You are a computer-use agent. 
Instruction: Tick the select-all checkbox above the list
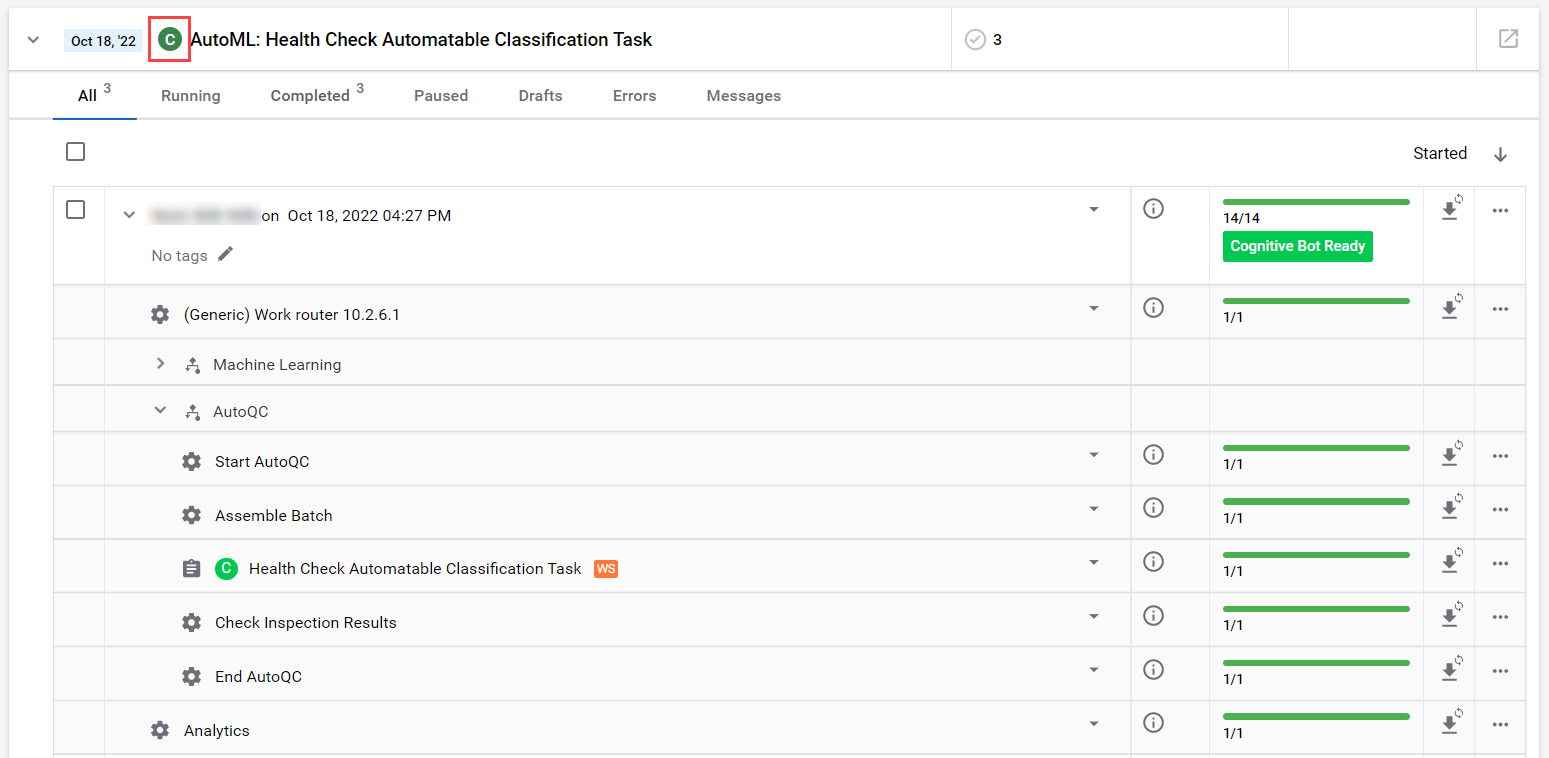pos(75,152)
